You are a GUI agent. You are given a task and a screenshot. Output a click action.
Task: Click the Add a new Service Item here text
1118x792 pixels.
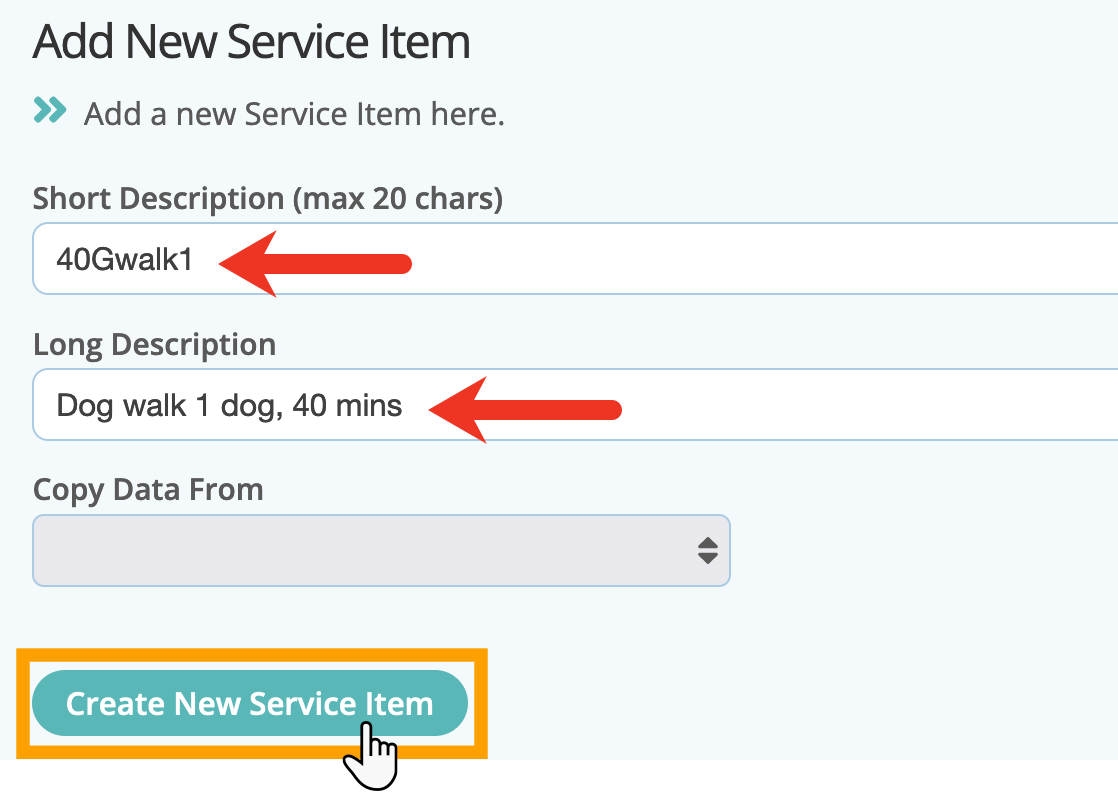tap(294, 114)
